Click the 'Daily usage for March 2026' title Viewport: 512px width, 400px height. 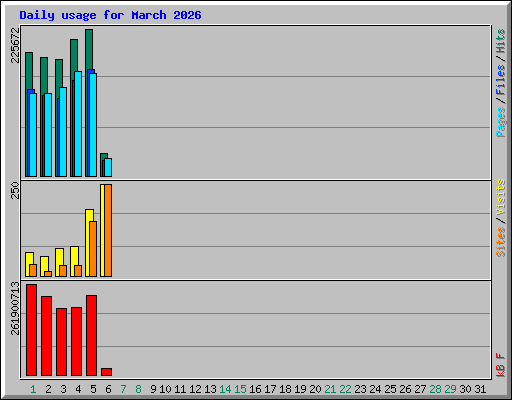(110, 15)
